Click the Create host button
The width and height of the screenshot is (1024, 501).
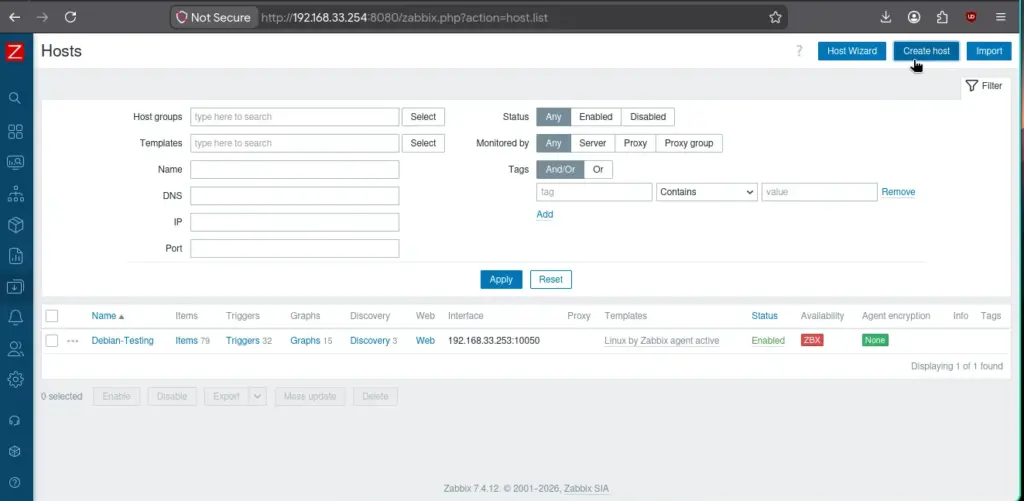click(x=926, y=51)
